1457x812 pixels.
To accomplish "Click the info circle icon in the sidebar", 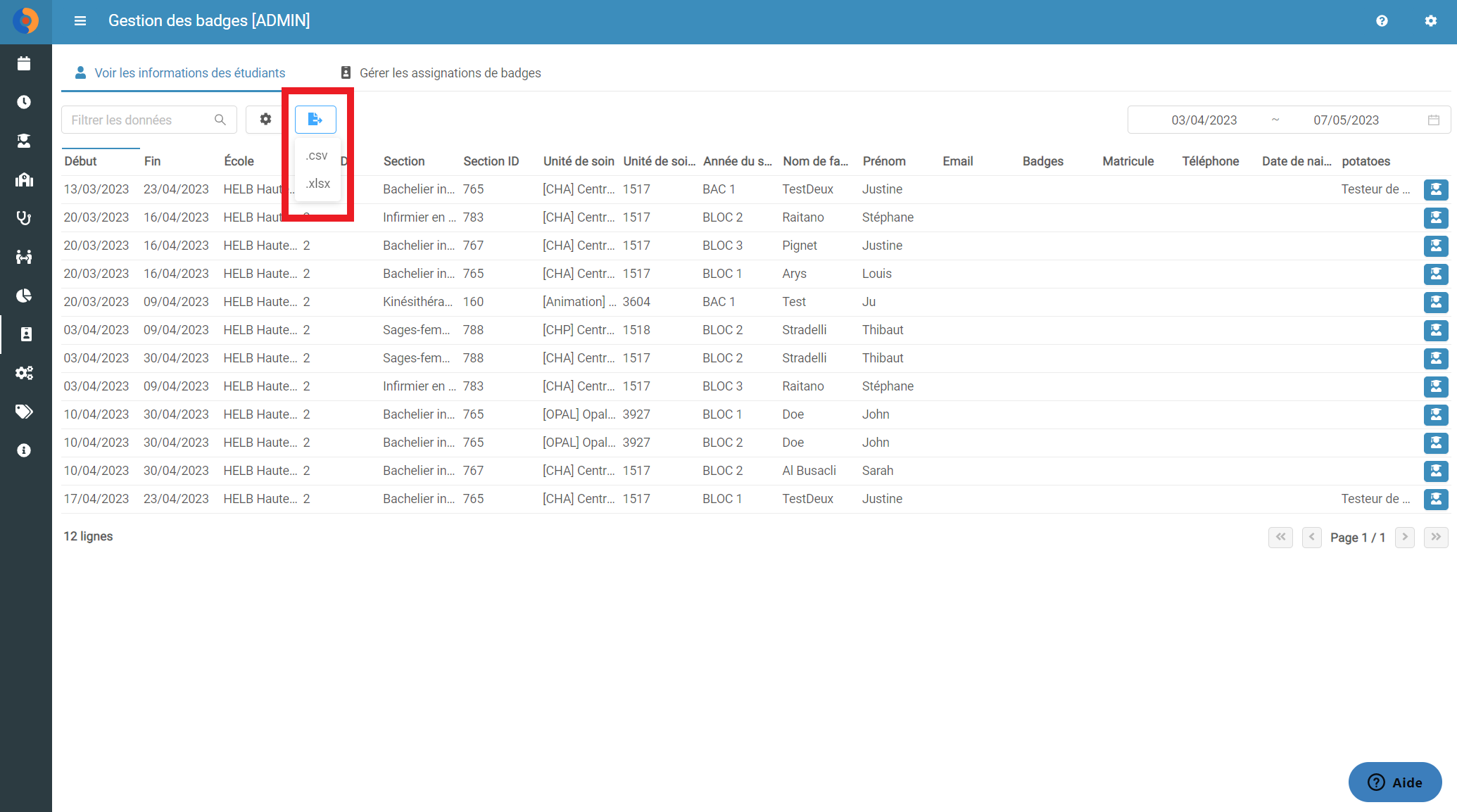I will coord(24,450).
